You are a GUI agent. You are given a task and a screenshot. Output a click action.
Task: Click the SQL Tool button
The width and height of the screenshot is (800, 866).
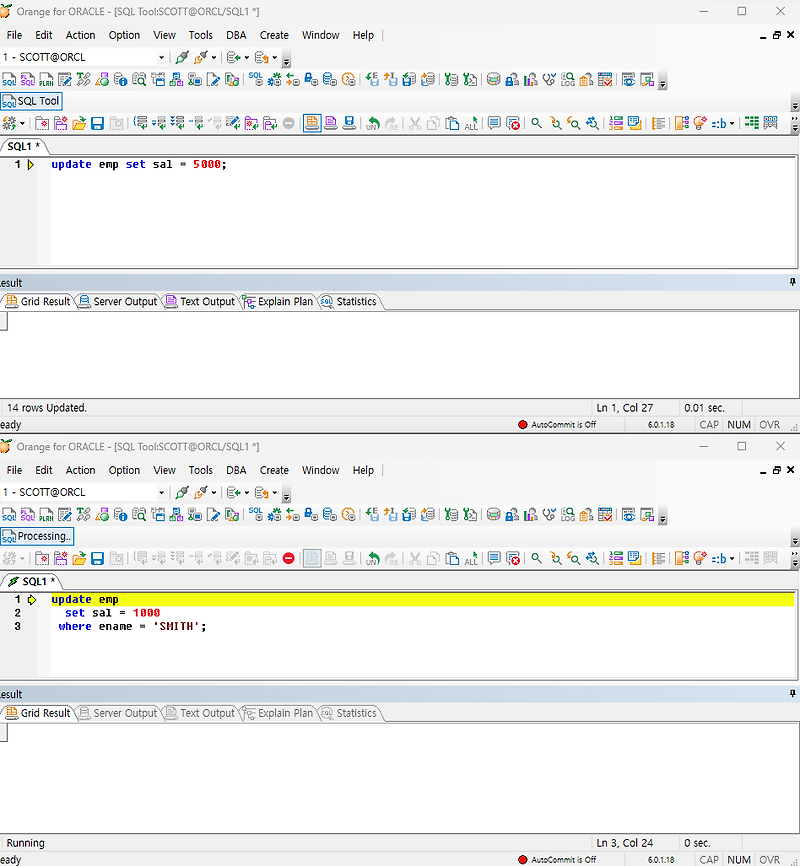[31, 100]
